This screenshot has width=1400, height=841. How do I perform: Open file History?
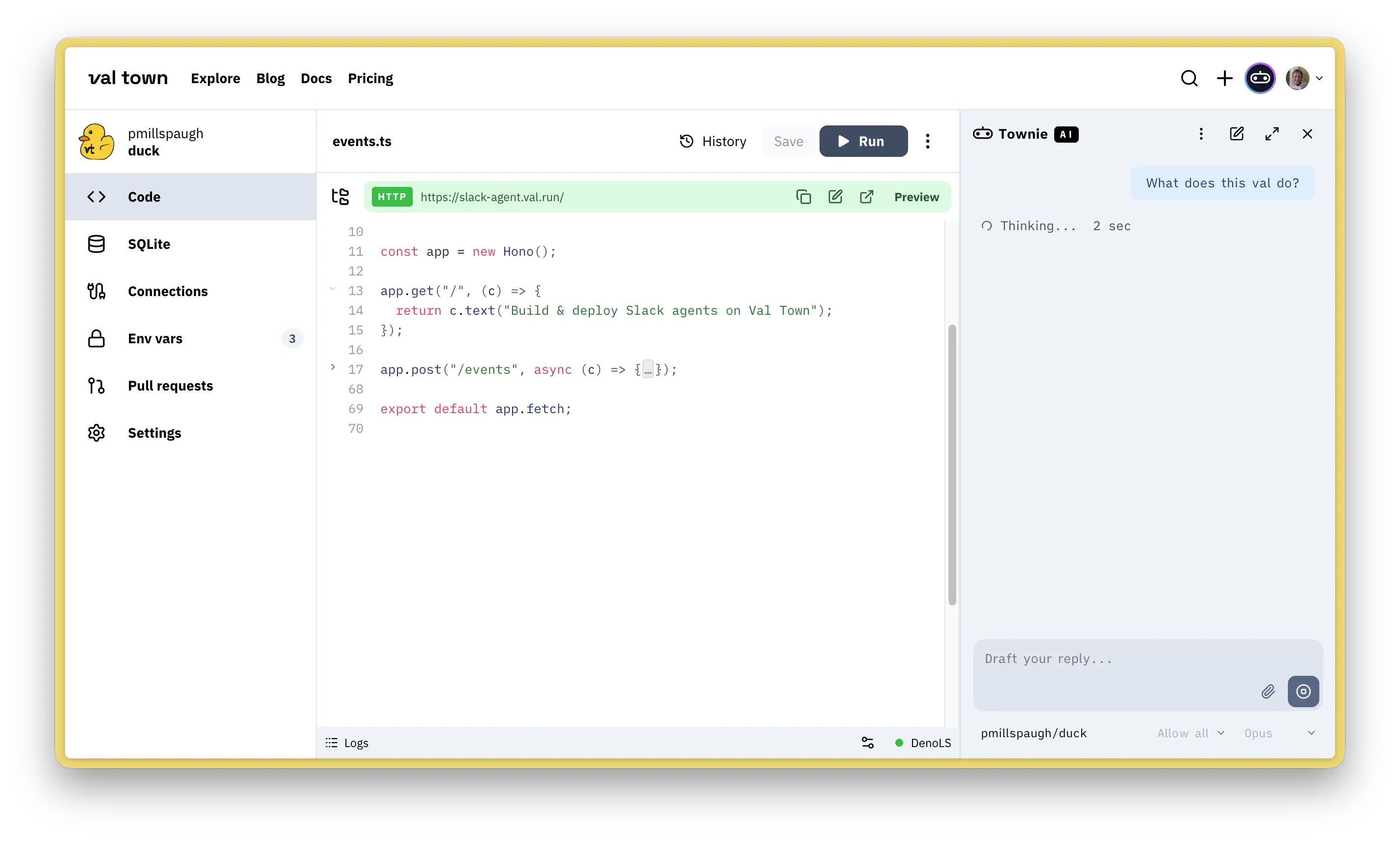712,141
